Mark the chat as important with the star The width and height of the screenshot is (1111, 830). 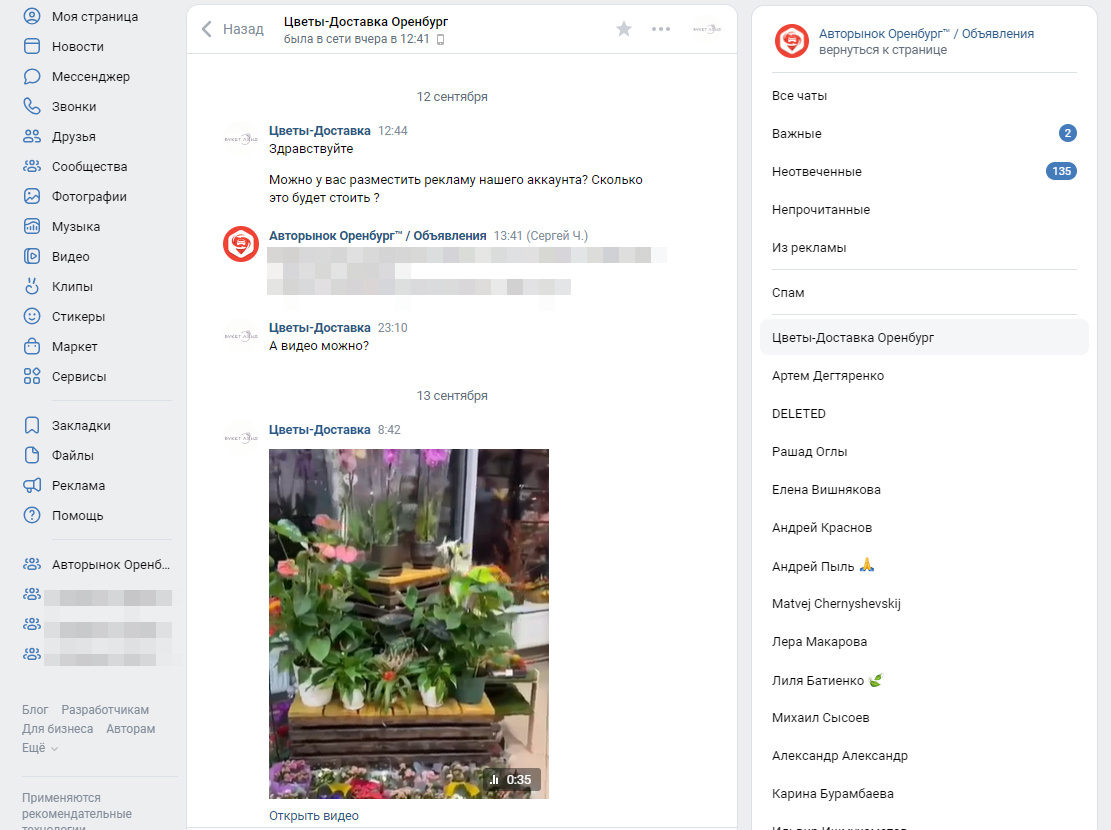tap(624, 29)
